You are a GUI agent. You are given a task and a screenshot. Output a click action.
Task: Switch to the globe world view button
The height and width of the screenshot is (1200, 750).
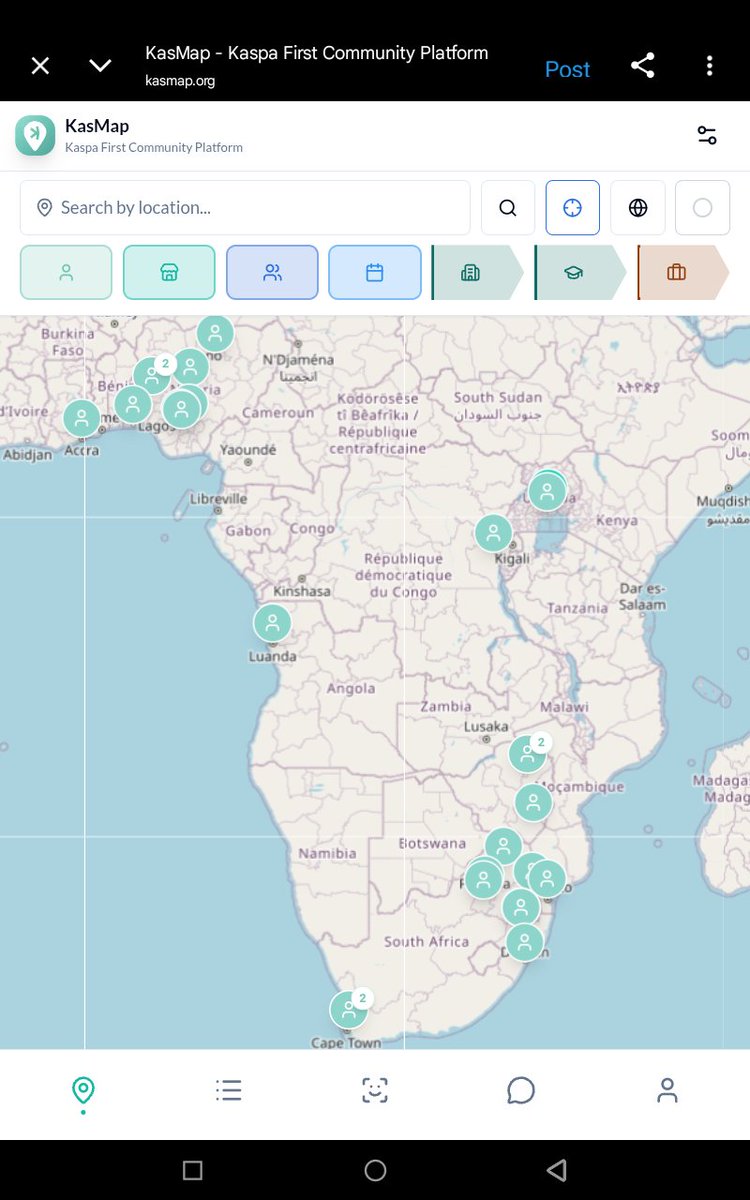638,208
